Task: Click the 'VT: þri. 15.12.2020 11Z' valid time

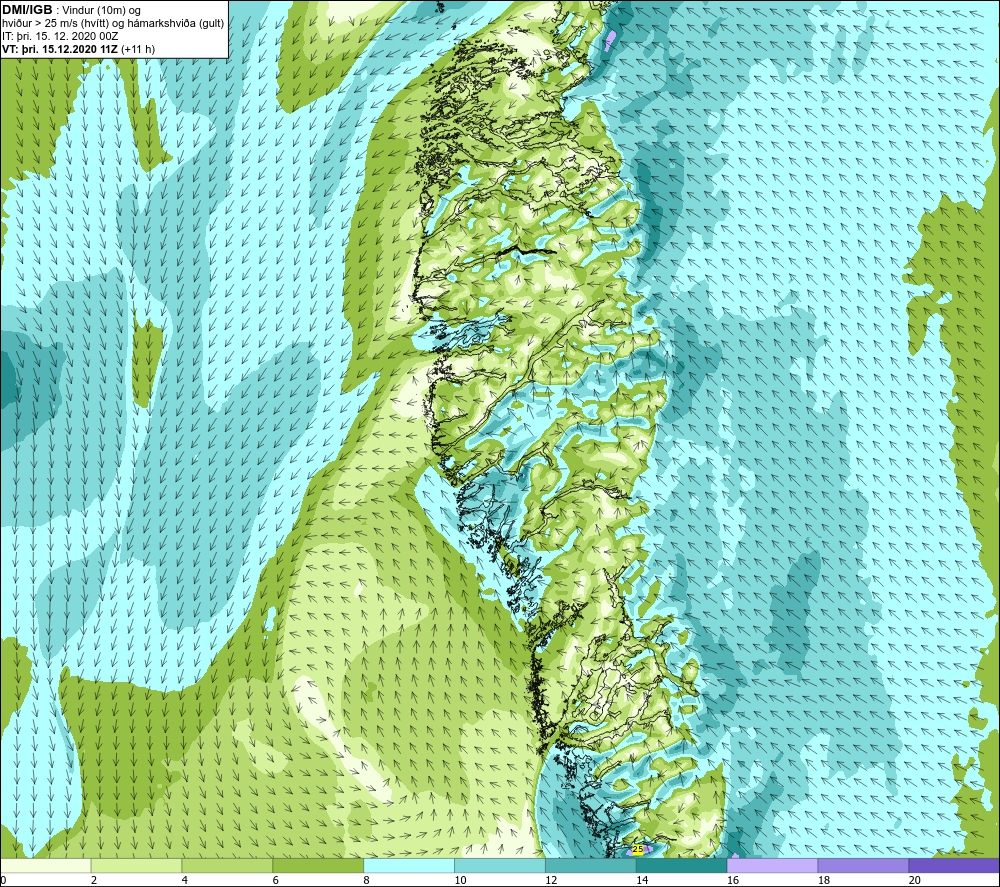Action: 60,49
